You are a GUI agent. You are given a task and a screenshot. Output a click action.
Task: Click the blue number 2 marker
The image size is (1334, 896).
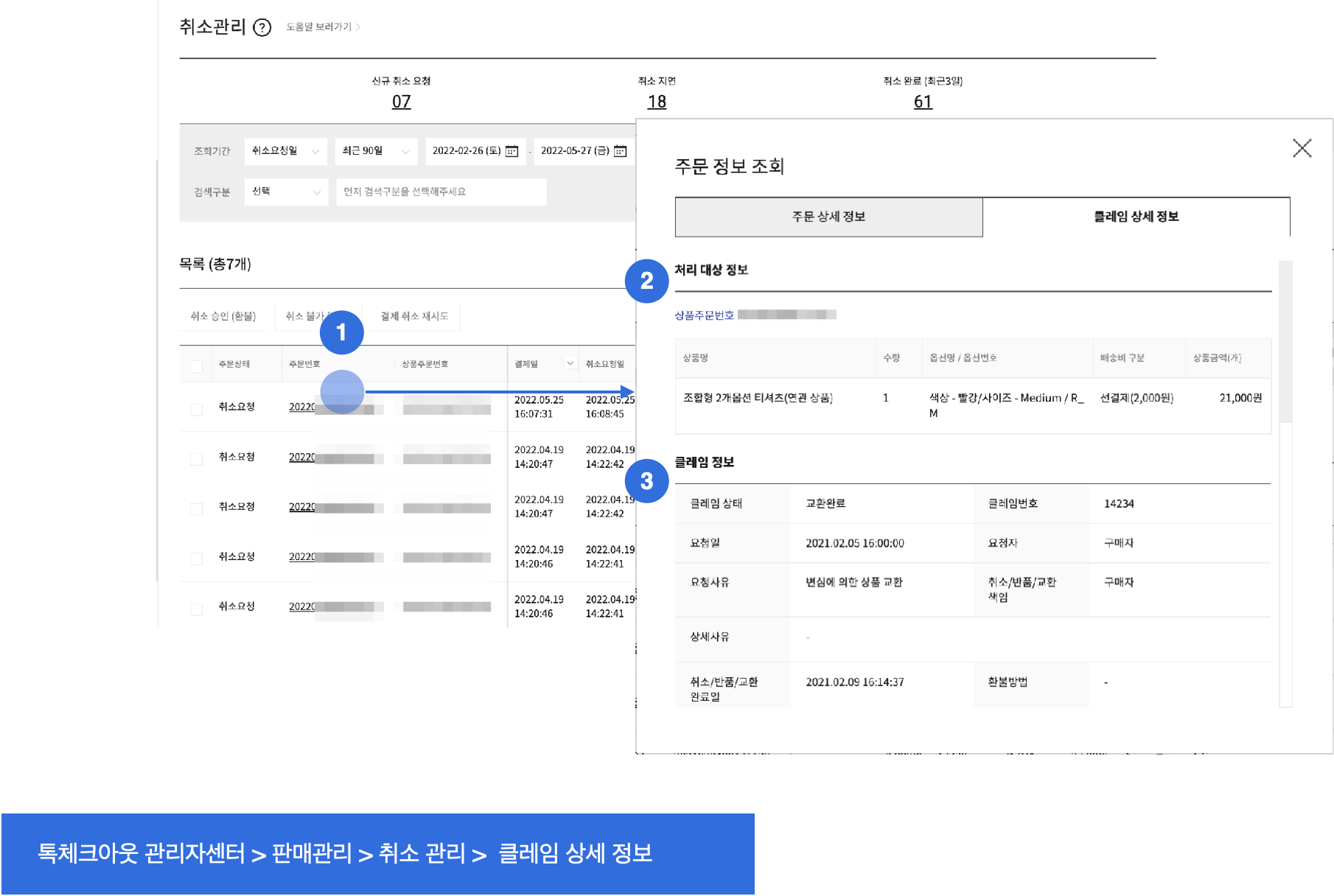point(646,281)
